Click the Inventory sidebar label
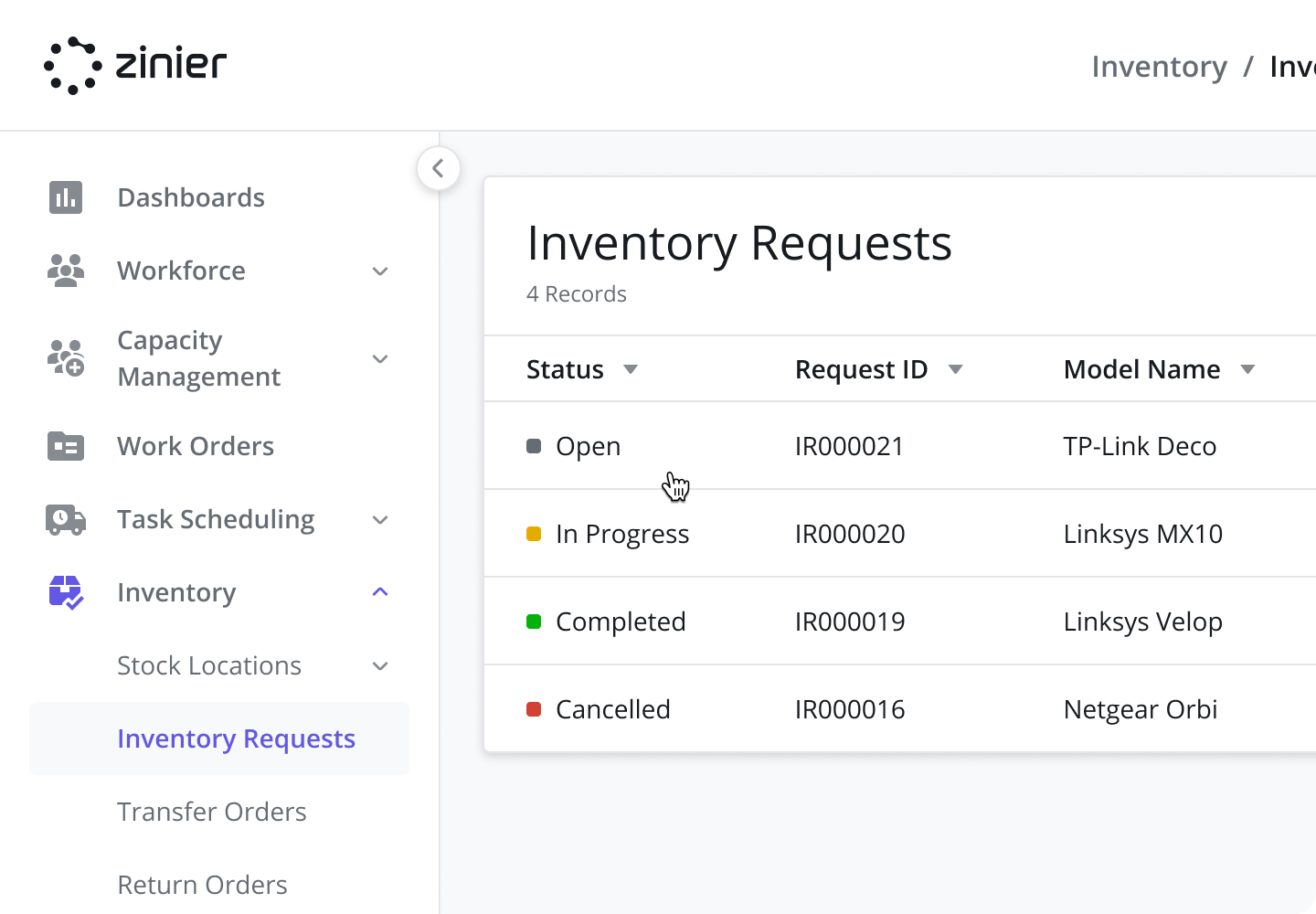This screenshot has height=914, width=1316. 176,592
